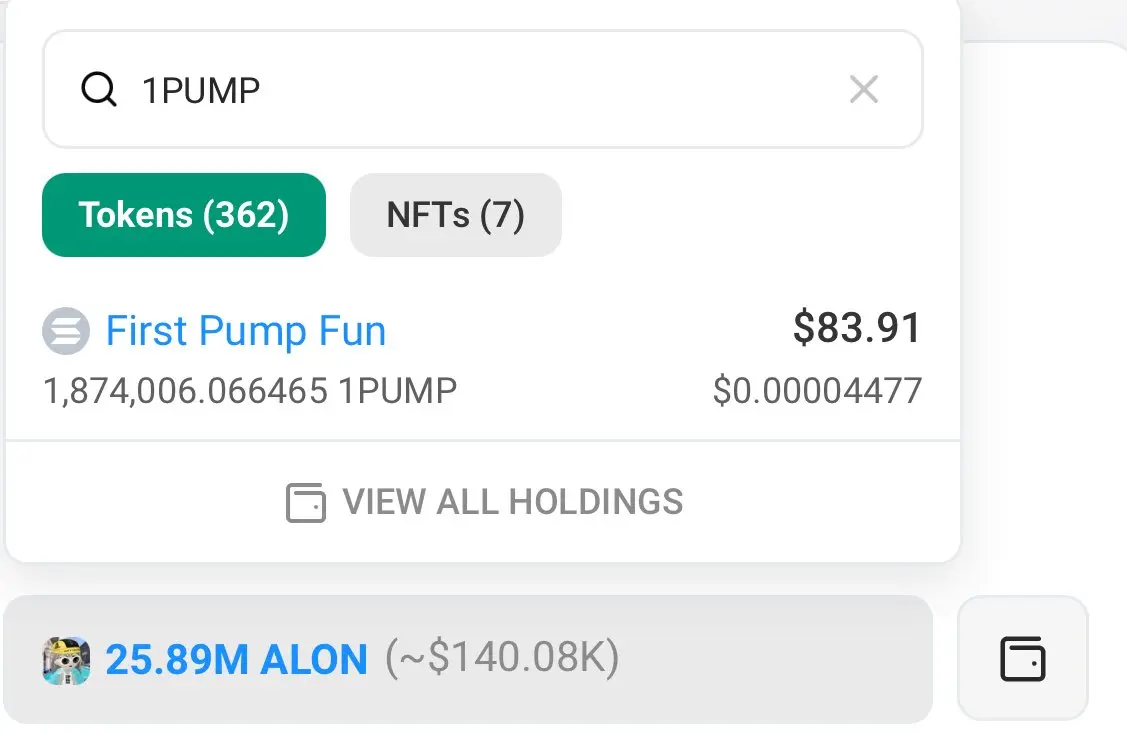Switch to the NFTs (7) tab

[x=455, y=215]
